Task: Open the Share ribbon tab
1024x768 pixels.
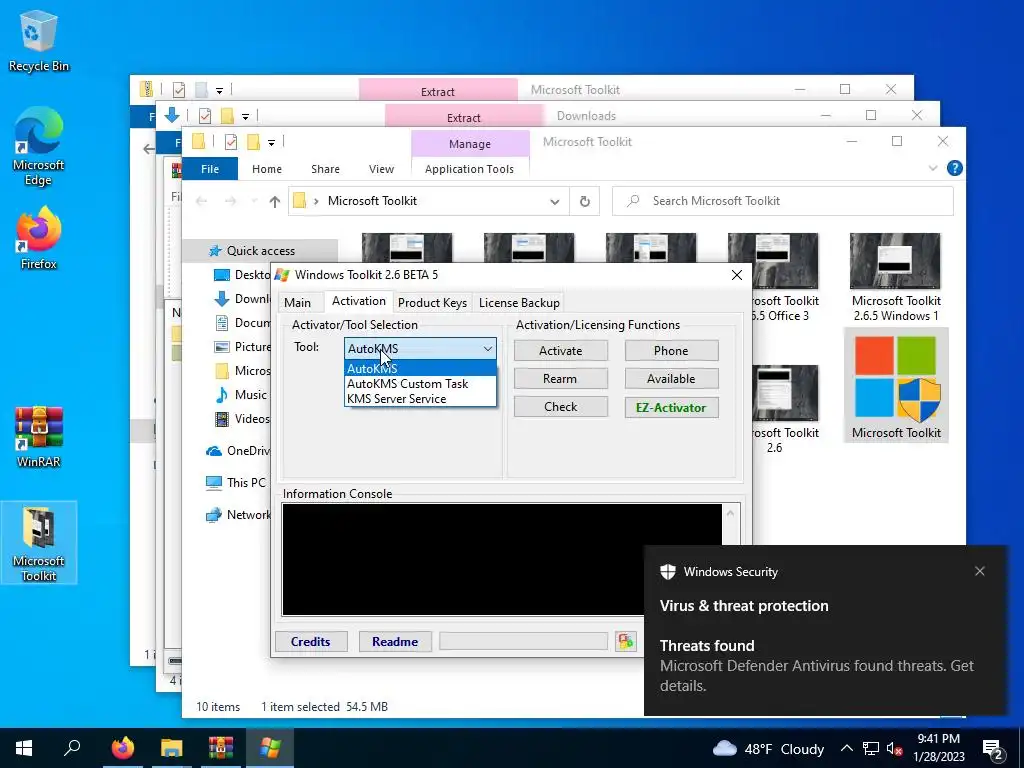Action: point(325,169)
